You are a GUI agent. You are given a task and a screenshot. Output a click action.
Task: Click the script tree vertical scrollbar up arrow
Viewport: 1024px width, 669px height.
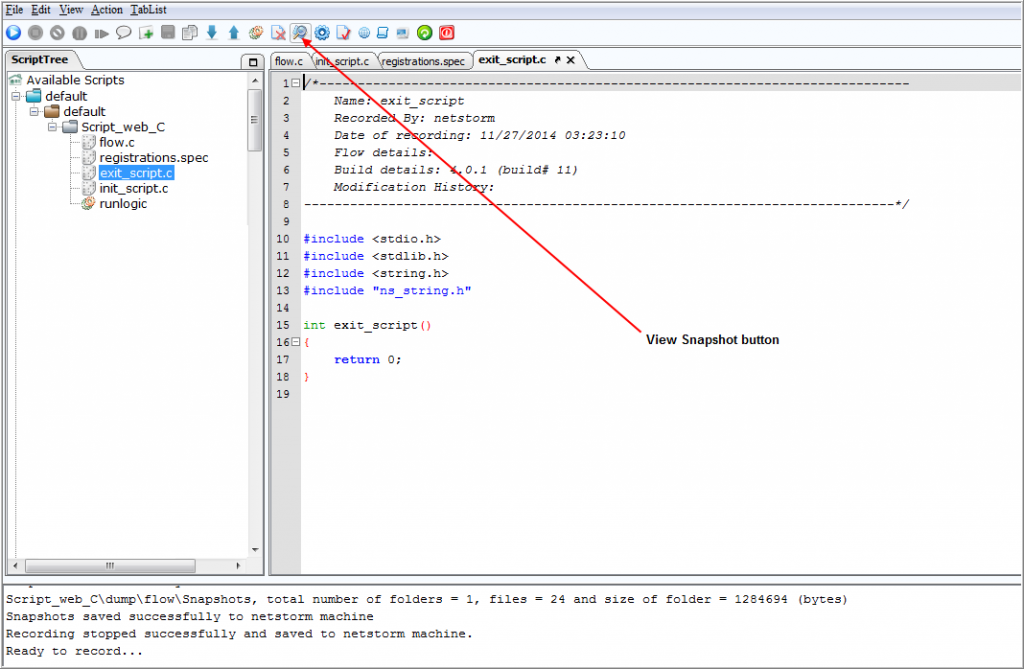coord(255,80)
